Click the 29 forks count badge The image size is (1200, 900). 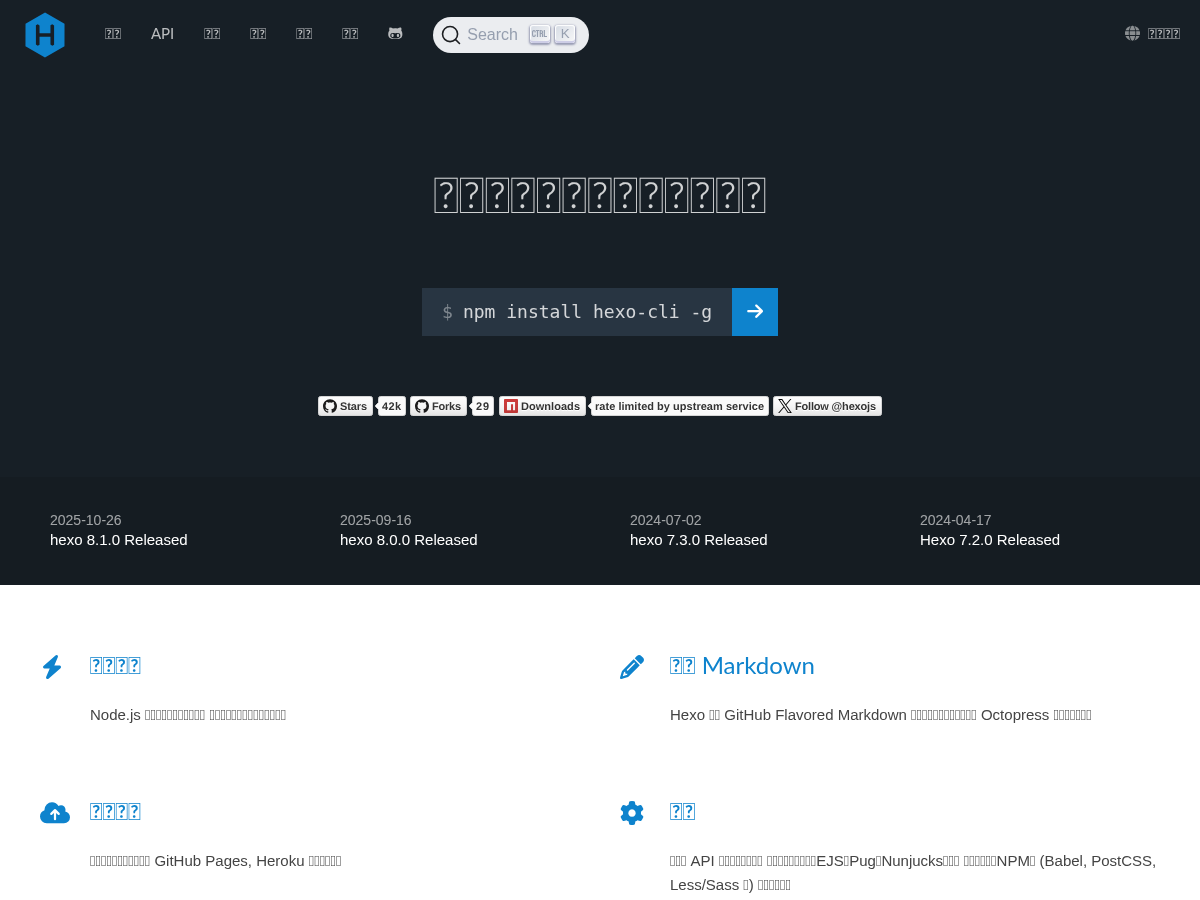(x=482, y=406)
